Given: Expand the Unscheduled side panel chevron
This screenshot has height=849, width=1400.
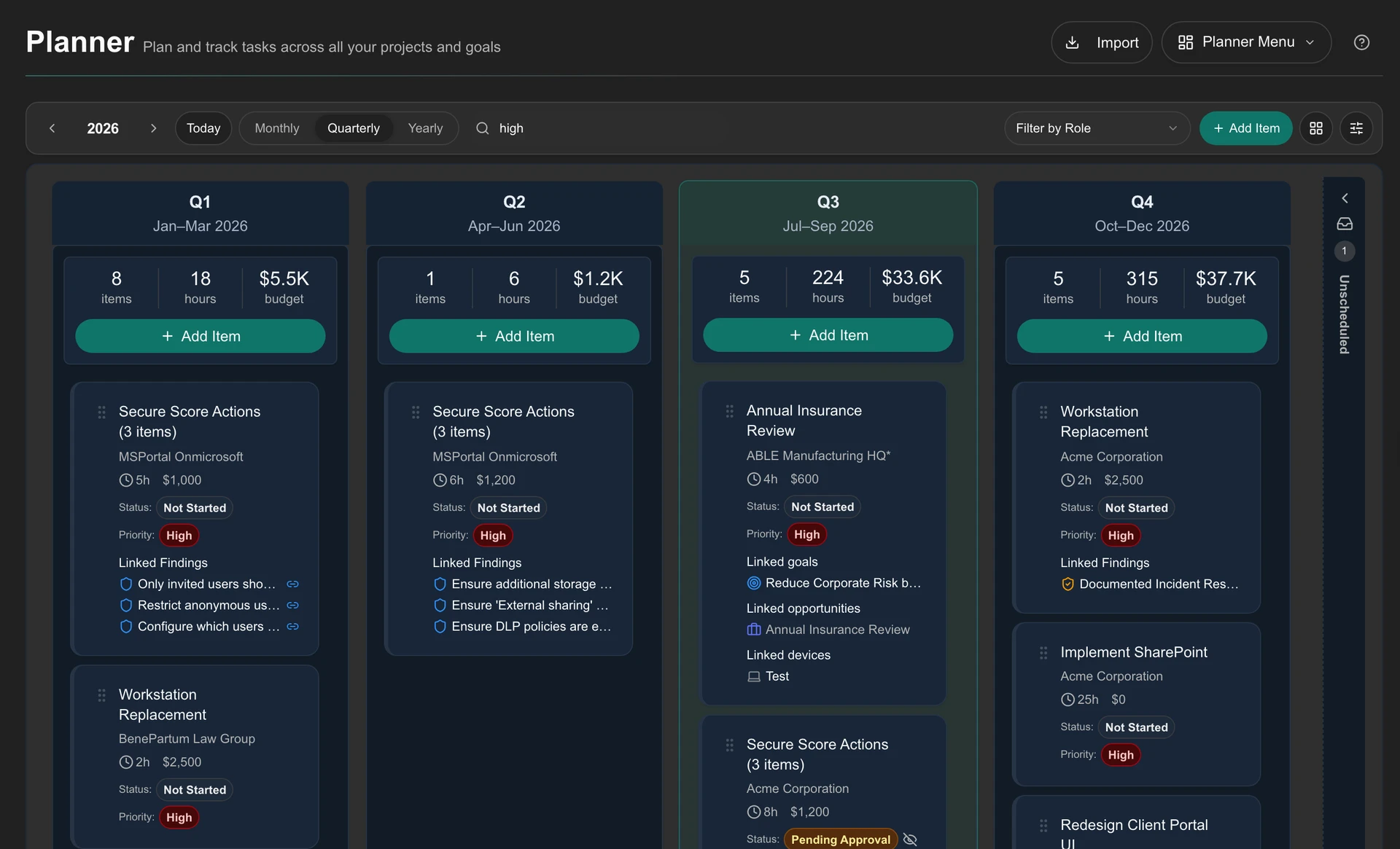Looking at the screenshot, I should (1344, 198).
